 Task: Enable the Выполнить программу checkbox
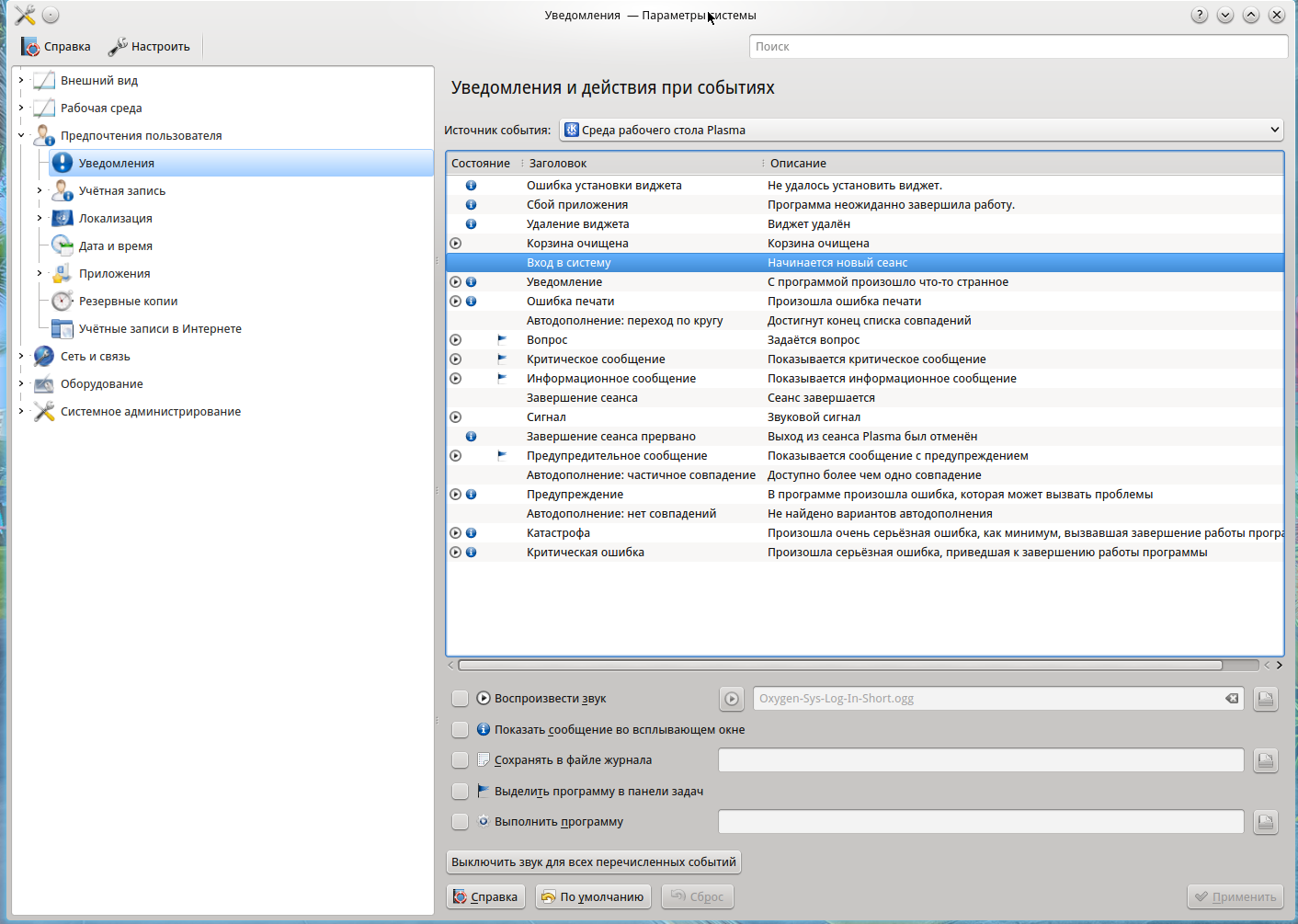(x=461, y=822)
